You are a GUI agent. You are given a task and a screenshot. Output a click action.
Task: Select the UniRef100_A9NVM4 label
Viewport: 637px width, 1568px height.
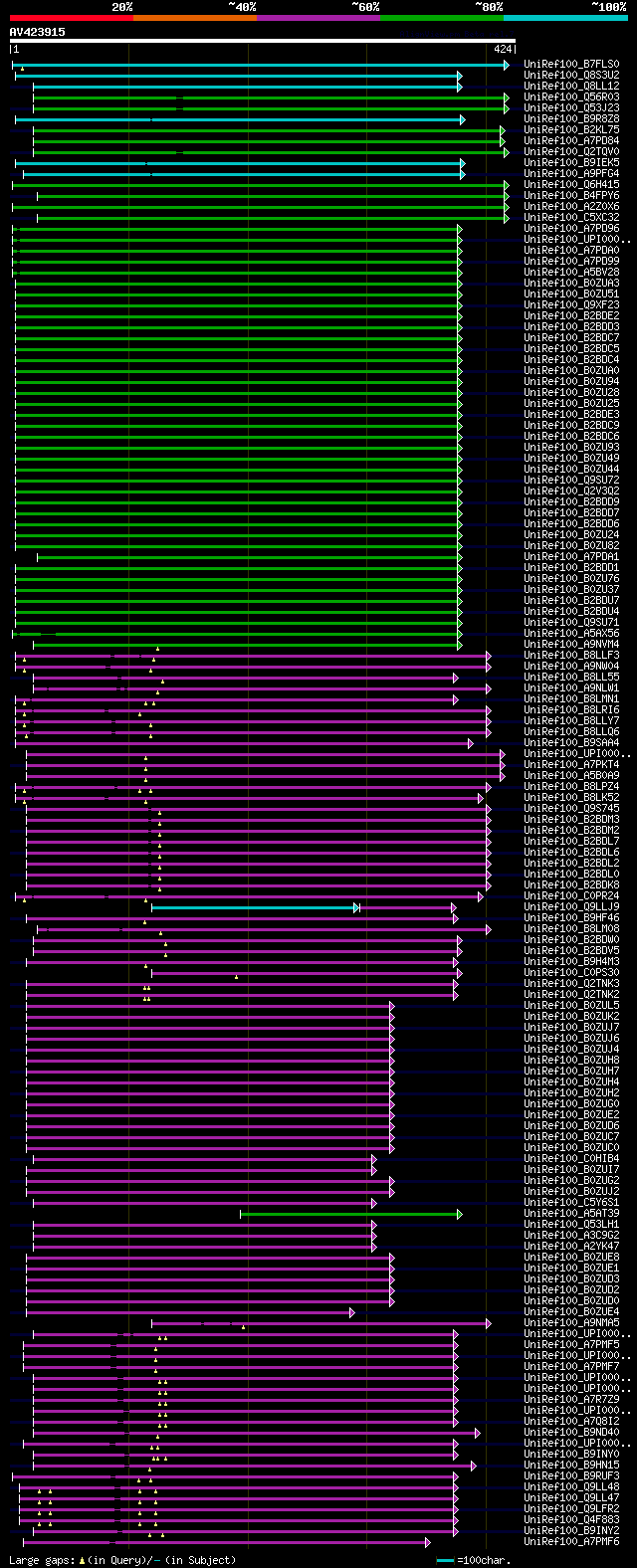click(571, 645)
